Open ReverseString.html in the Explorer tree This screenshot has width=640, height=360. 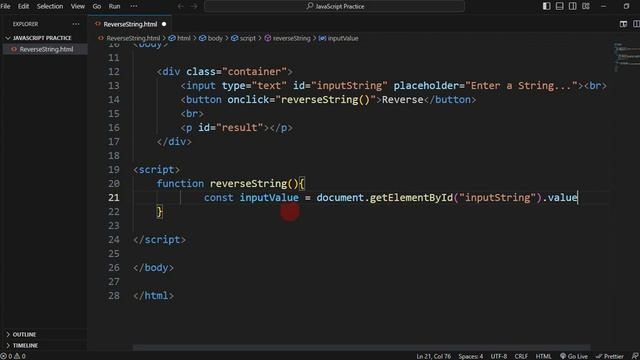tap(46, 49)
